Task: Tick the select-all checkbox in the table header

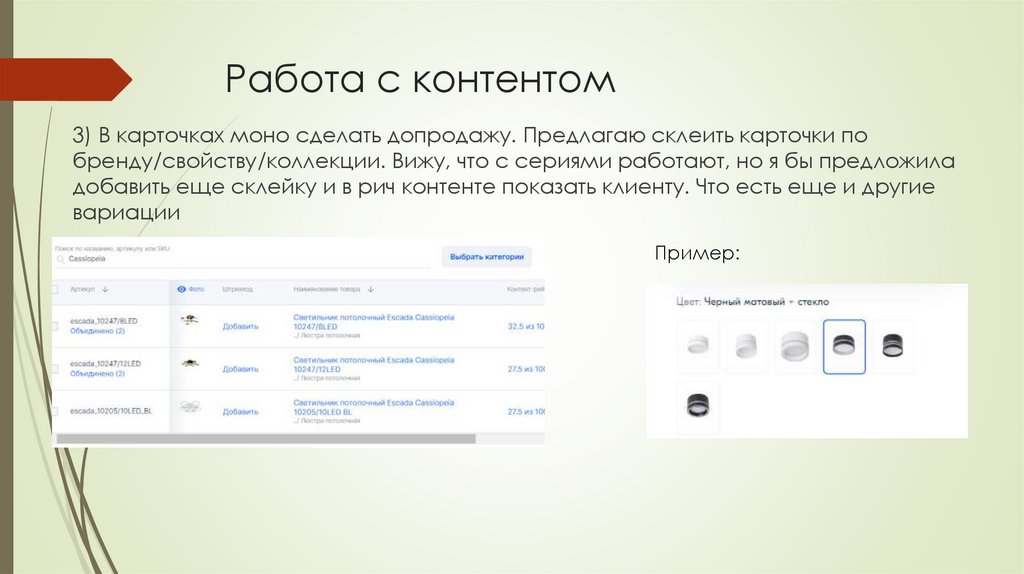Action: click(x=55, y=289)
